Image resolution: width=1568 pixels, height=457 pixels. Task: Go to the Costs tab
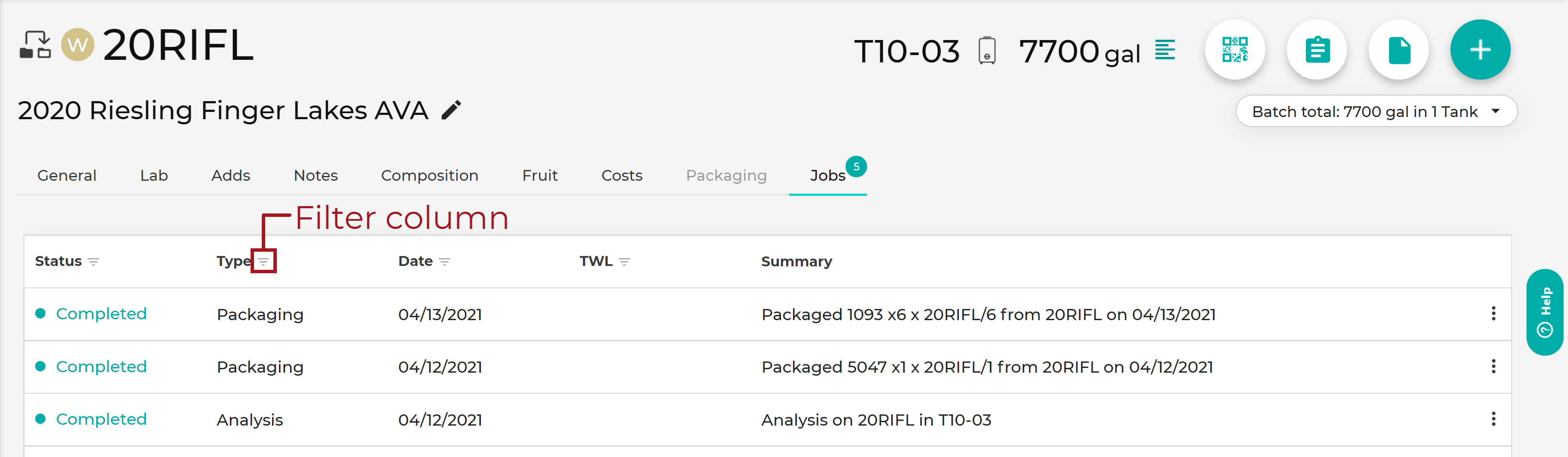click(x=622, y=175)
